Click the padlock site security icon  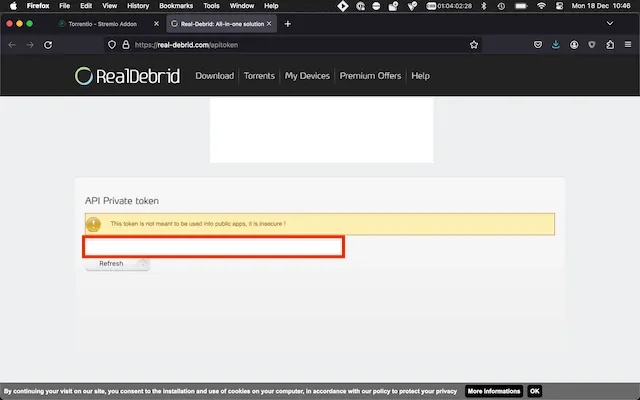click(x=126, y=45)
